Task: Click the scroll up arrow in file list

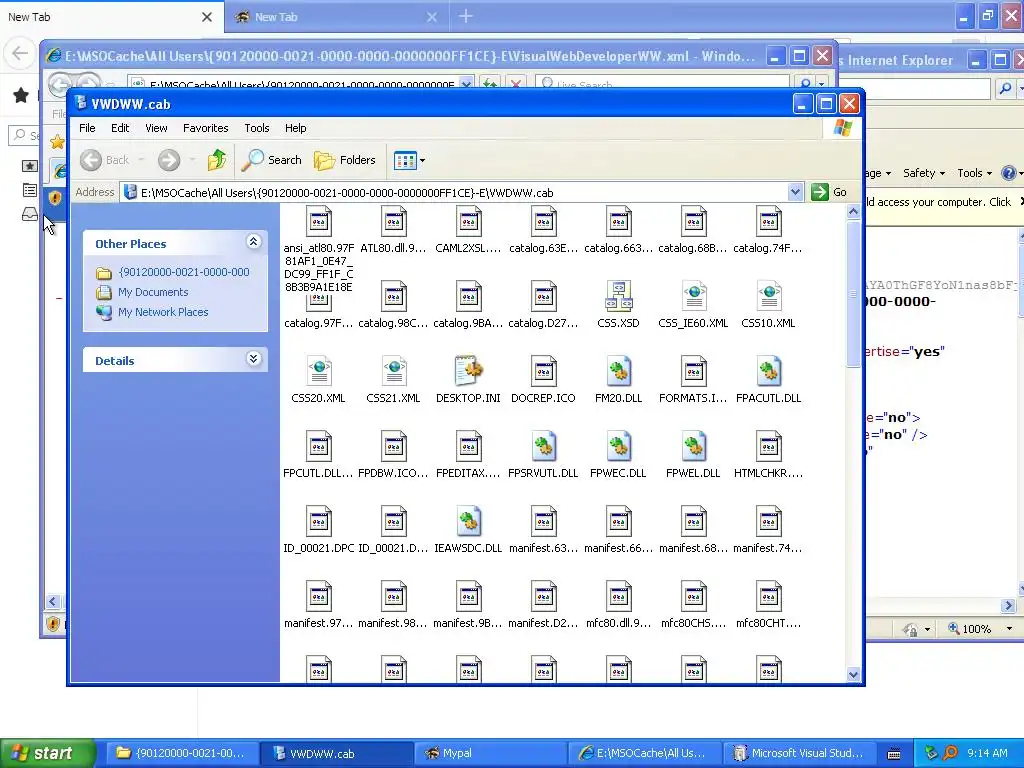Action: tap(853, 212)
